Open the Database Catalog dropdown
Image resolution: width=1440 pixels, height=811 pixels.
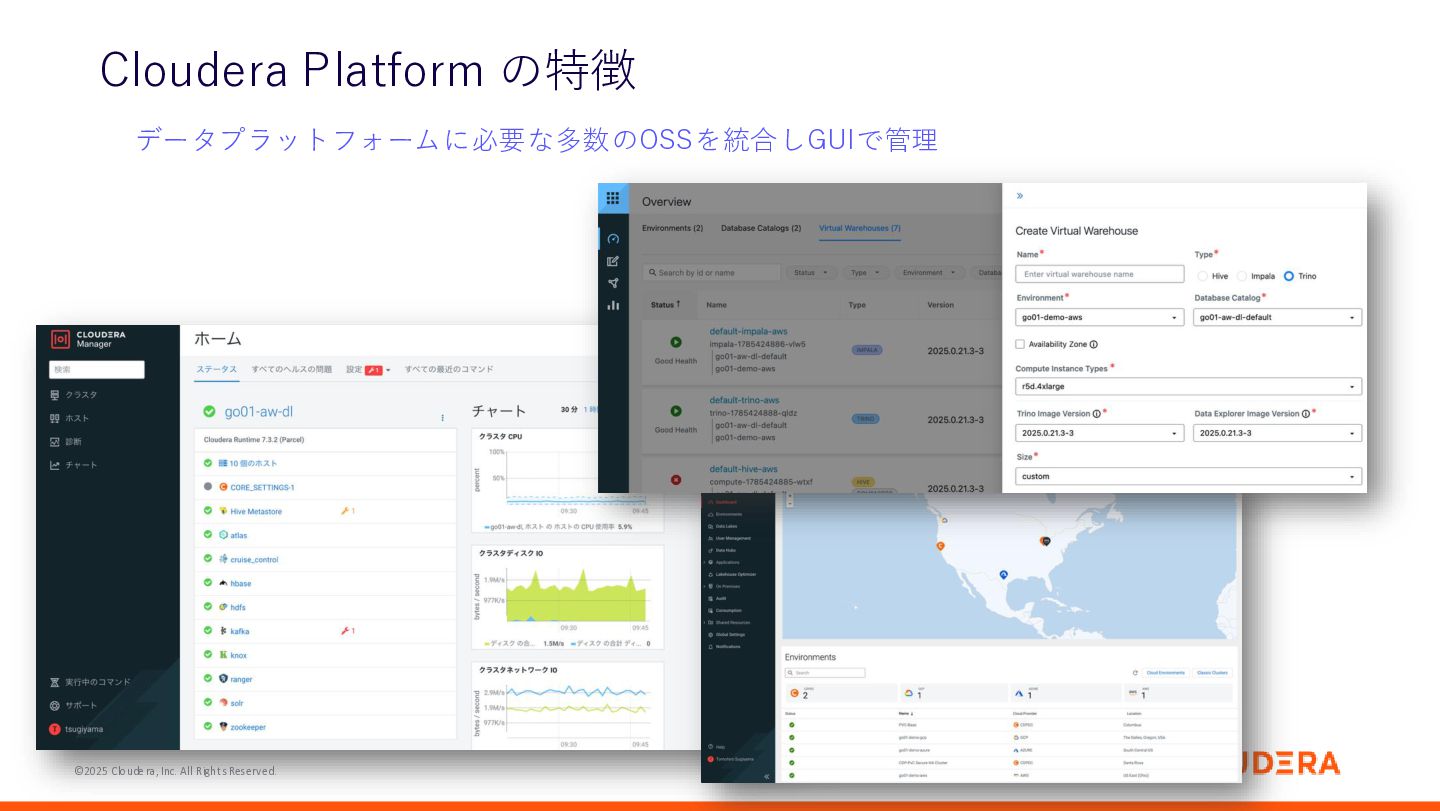pos(1278,317)
